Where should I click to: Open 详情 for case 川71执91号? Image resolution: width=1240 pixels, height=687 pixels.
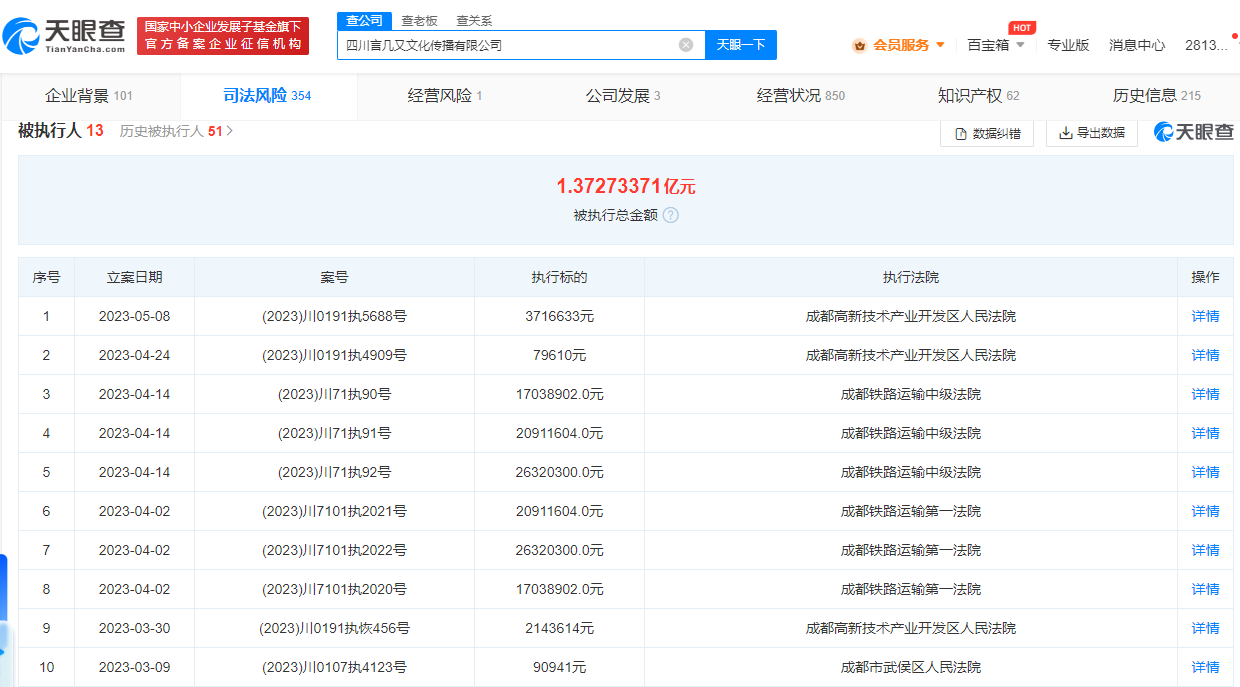(x=1205, y=433)
